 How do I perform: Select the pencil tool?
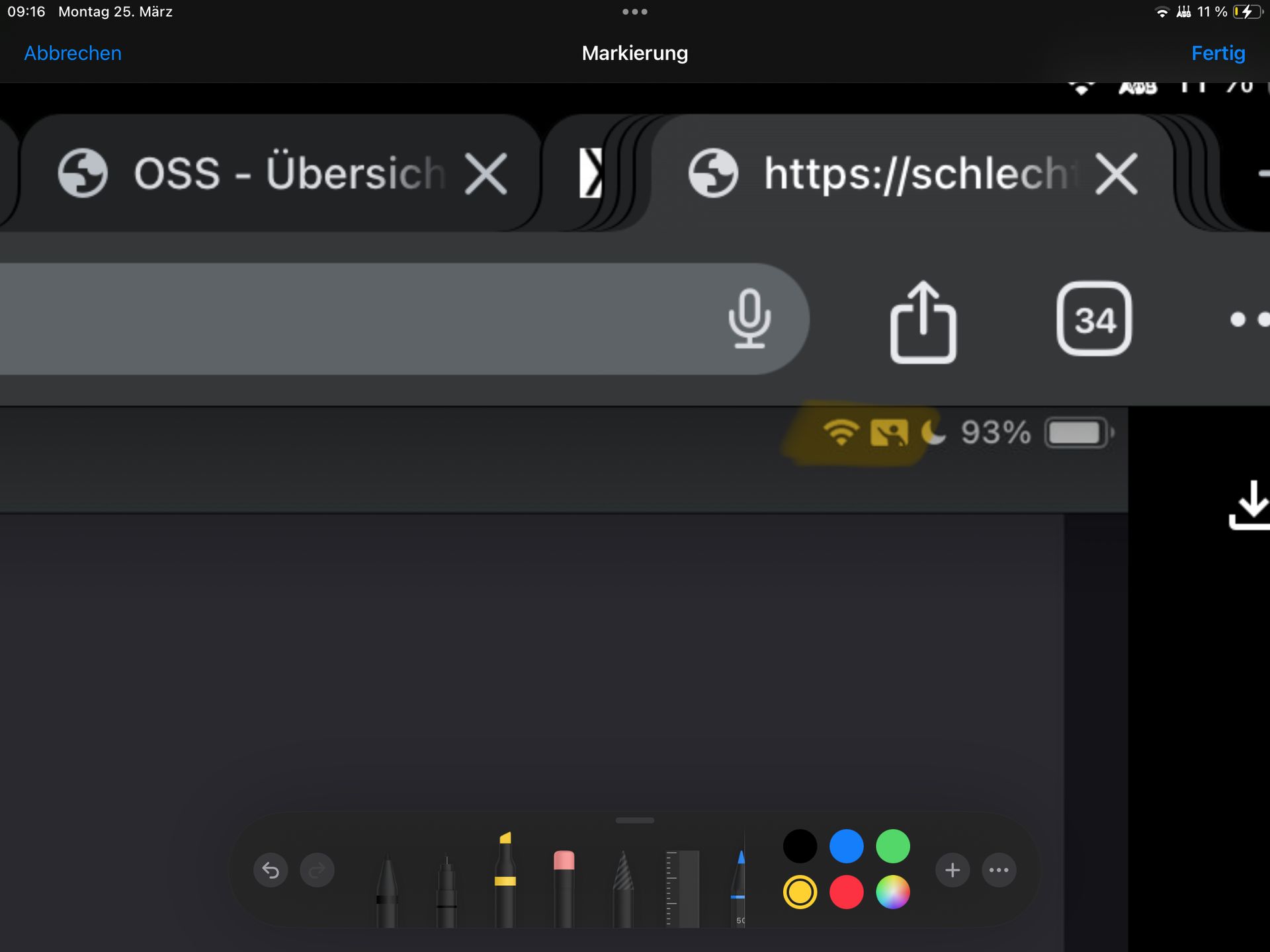[x=622, y=889]
